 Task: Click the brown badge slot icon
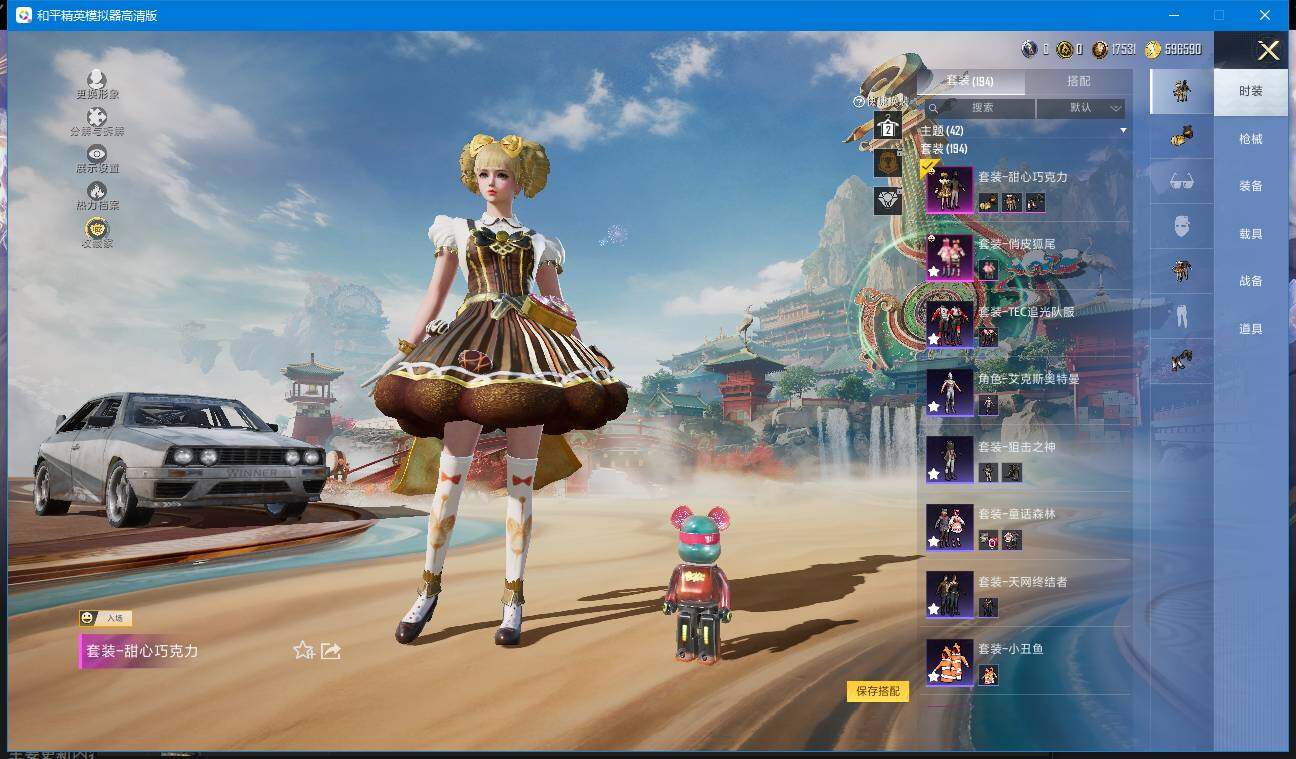[x=888, y=163]
